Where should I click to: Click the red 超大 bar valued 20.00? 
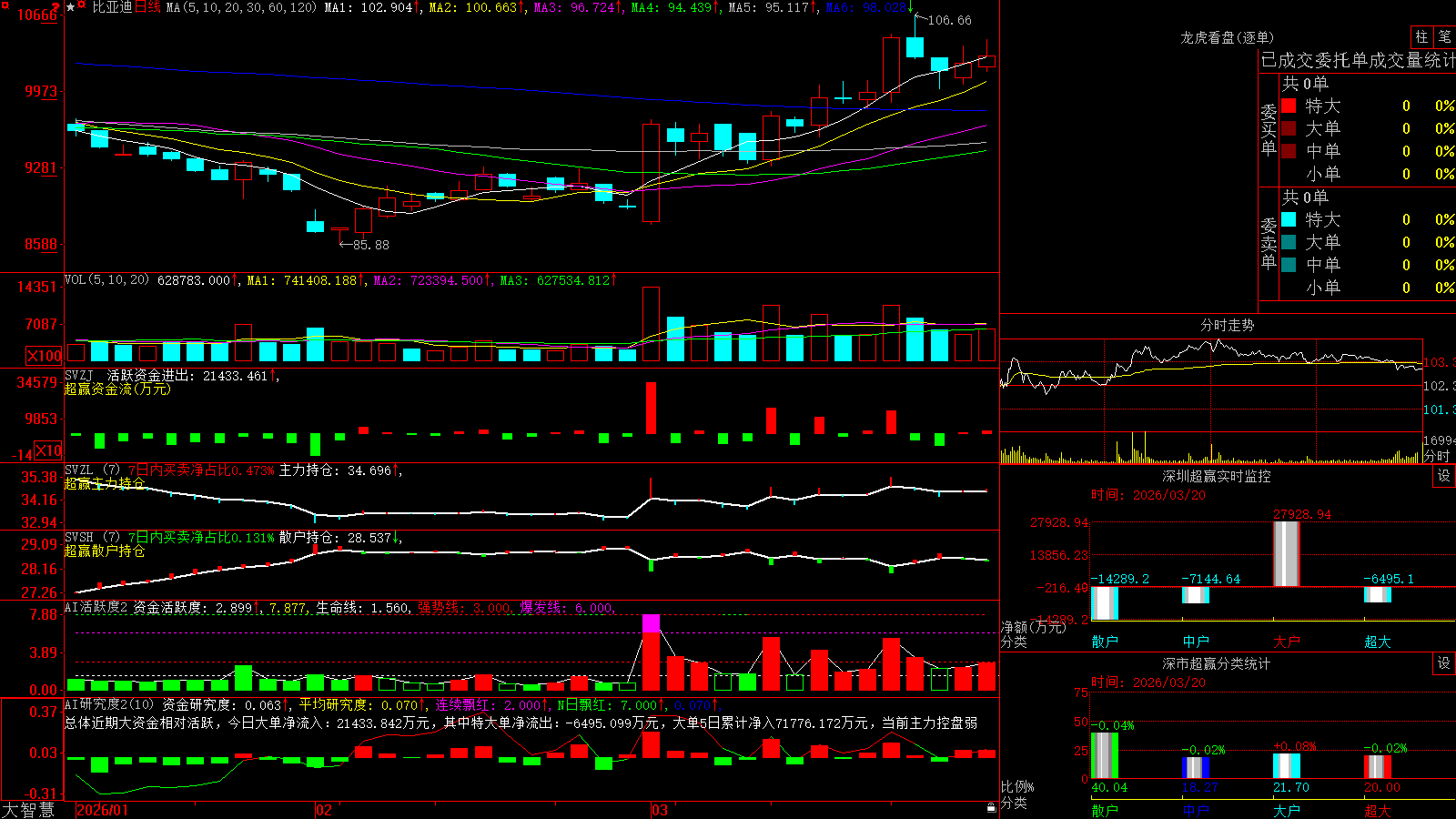click(1378, 766)
